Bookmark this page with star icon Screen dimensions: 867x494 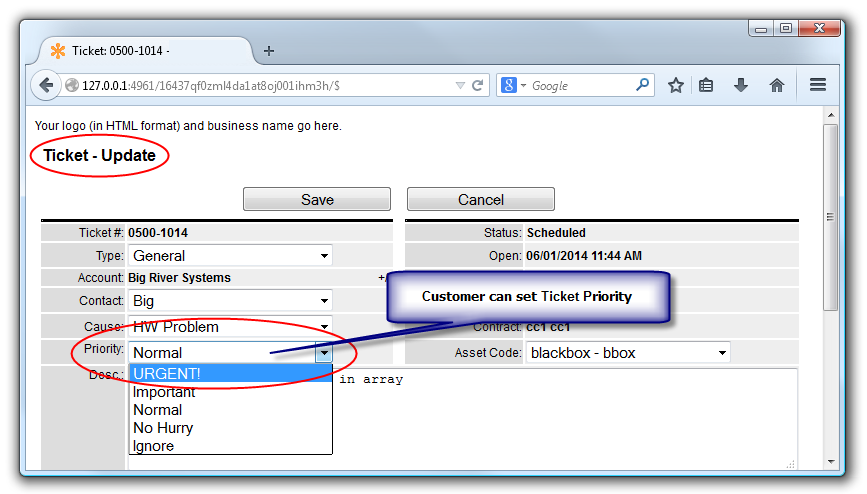pyautogui.click(x=676, y=86)
